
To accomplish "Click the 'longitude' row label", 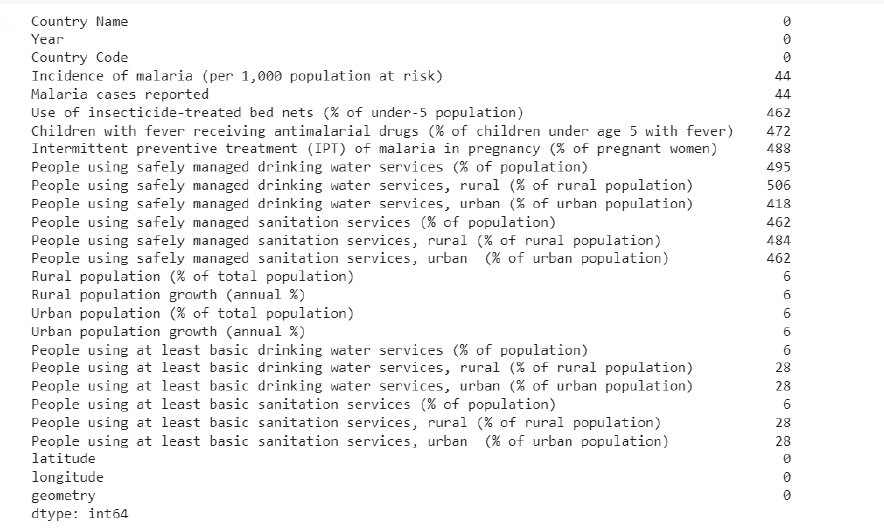I will (67, 477).
